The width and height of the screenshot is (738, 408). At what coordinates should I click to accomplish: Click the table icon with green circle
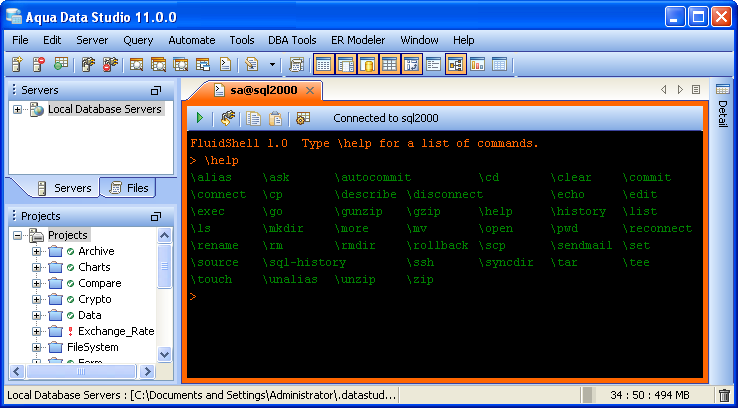coord(61,64)
